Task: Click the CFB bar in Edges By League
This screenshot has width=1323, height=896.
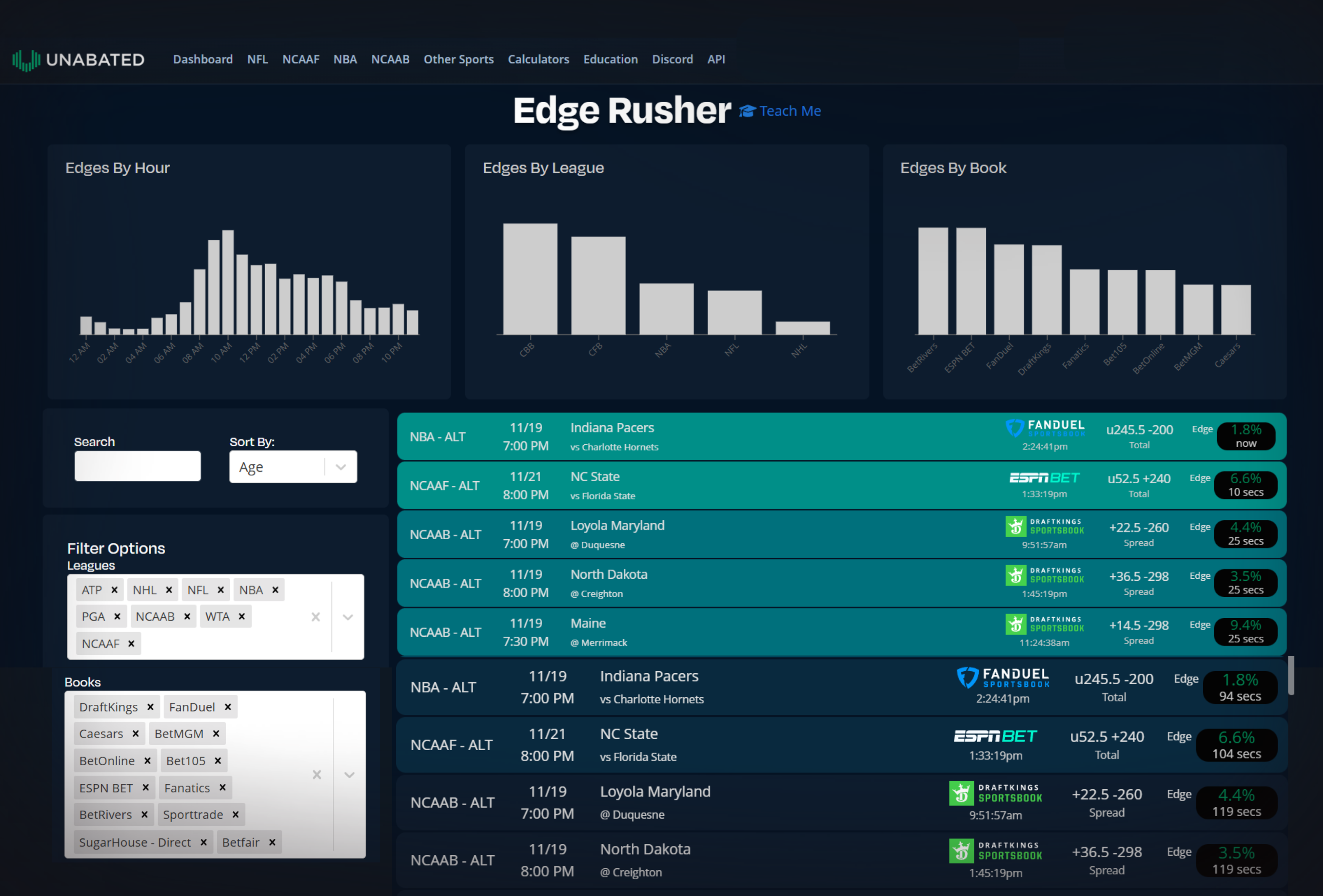Action: (598, 286)
